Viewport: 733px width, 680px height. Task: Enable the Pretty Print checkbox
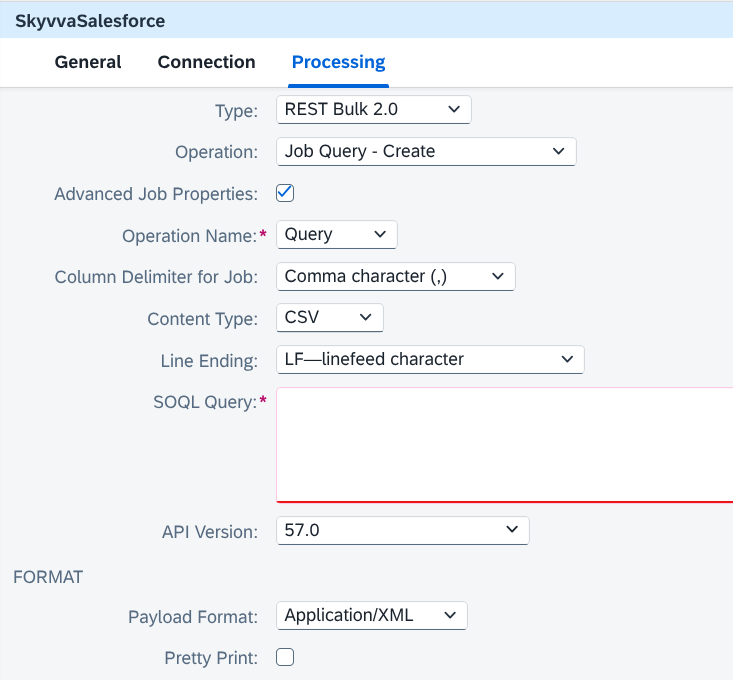point(285,657)
